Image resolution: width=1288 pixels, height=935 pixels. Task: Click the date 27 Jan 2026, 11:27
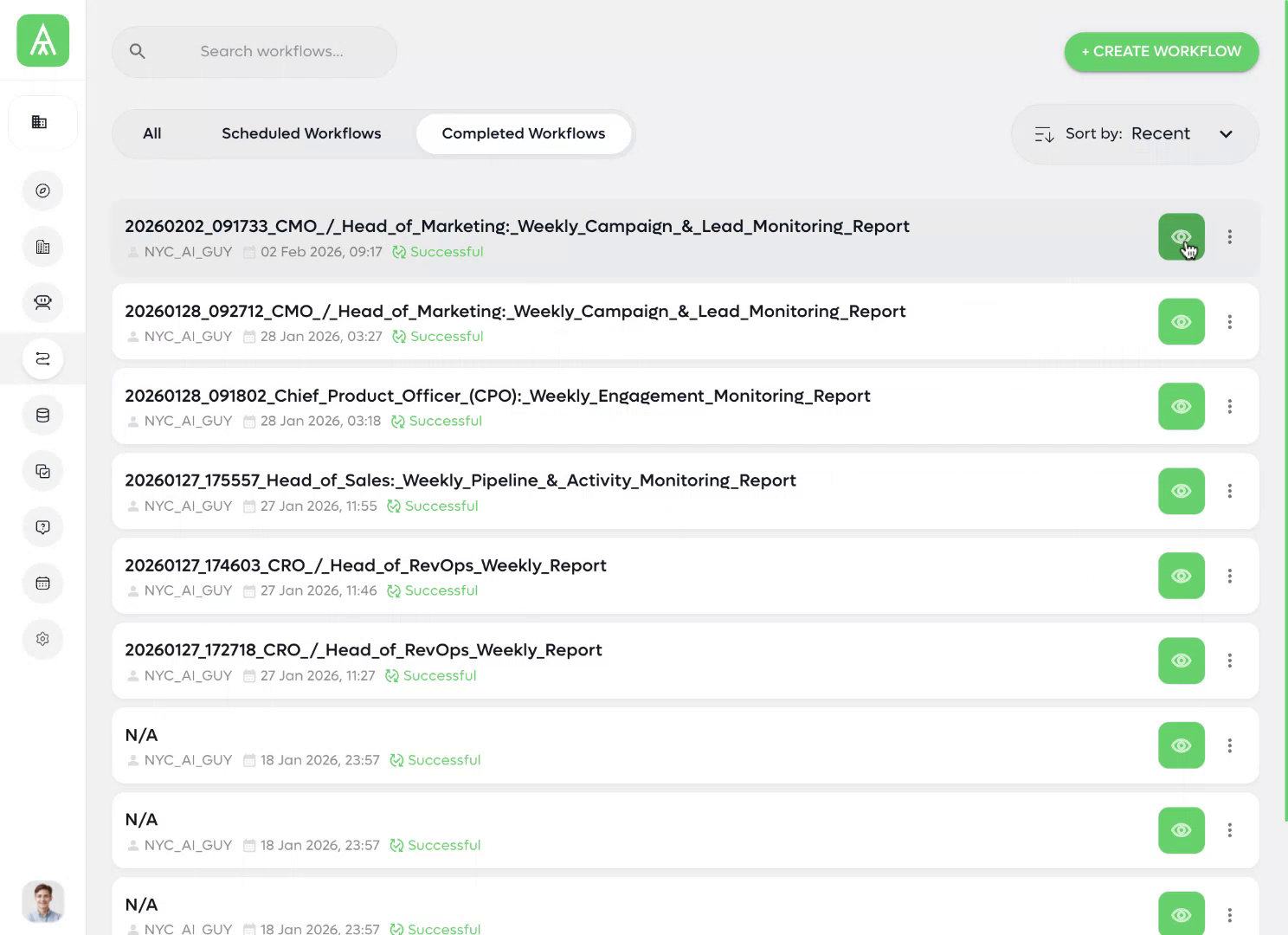[318, 675]
